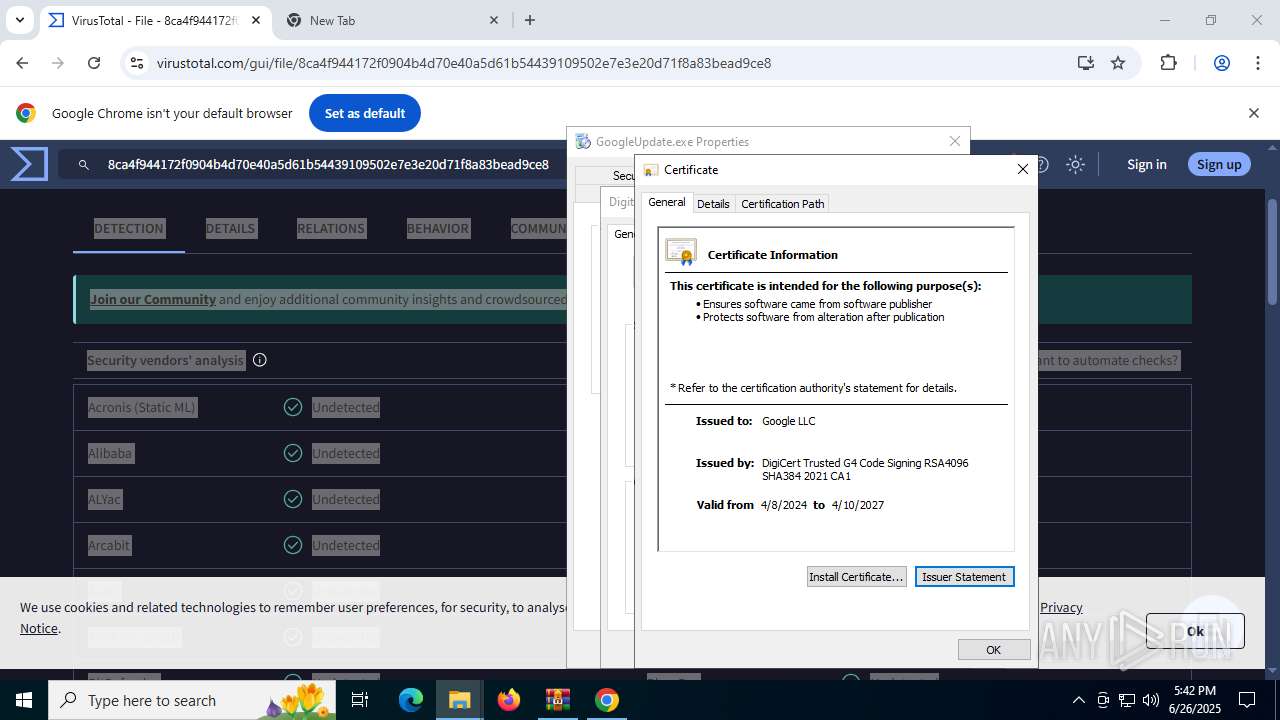The width and height of the screenshot is (1280, 720).
Task: View site information for virustotal.com
Action: tap(137, 63)
